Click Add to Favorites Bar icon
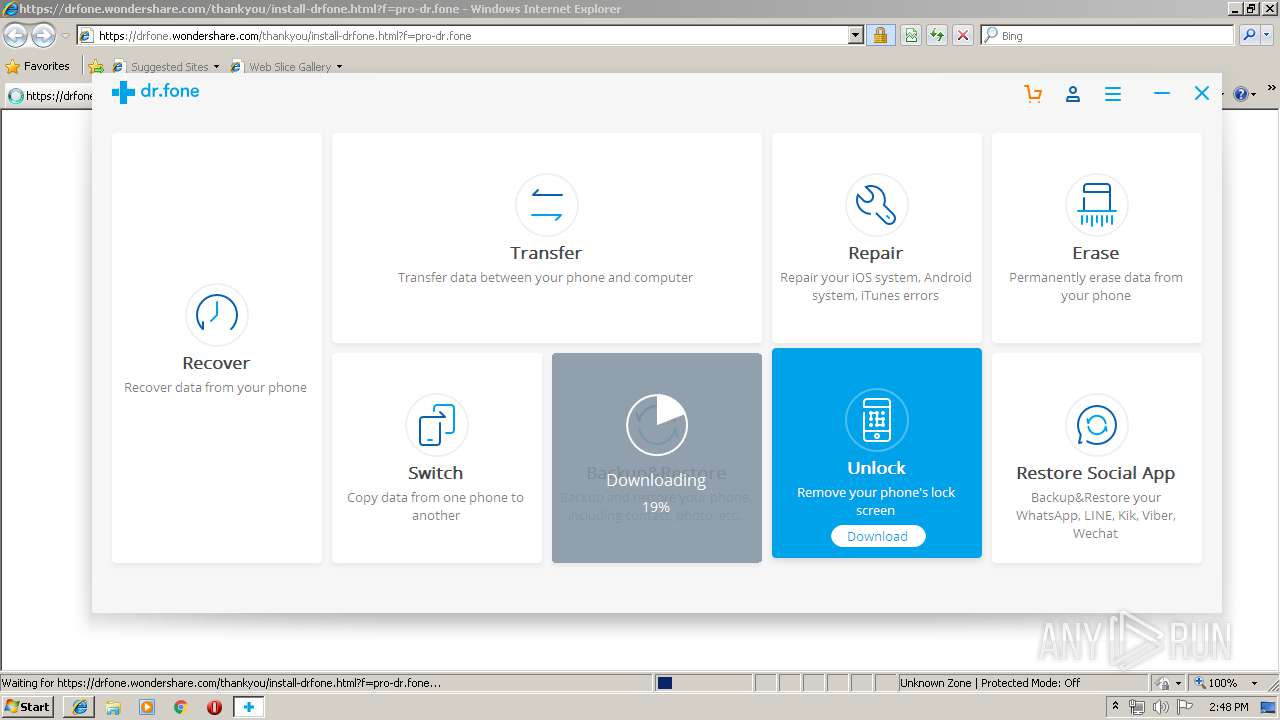This screenshot has width=1280, height=720. [x=96, y=66]
